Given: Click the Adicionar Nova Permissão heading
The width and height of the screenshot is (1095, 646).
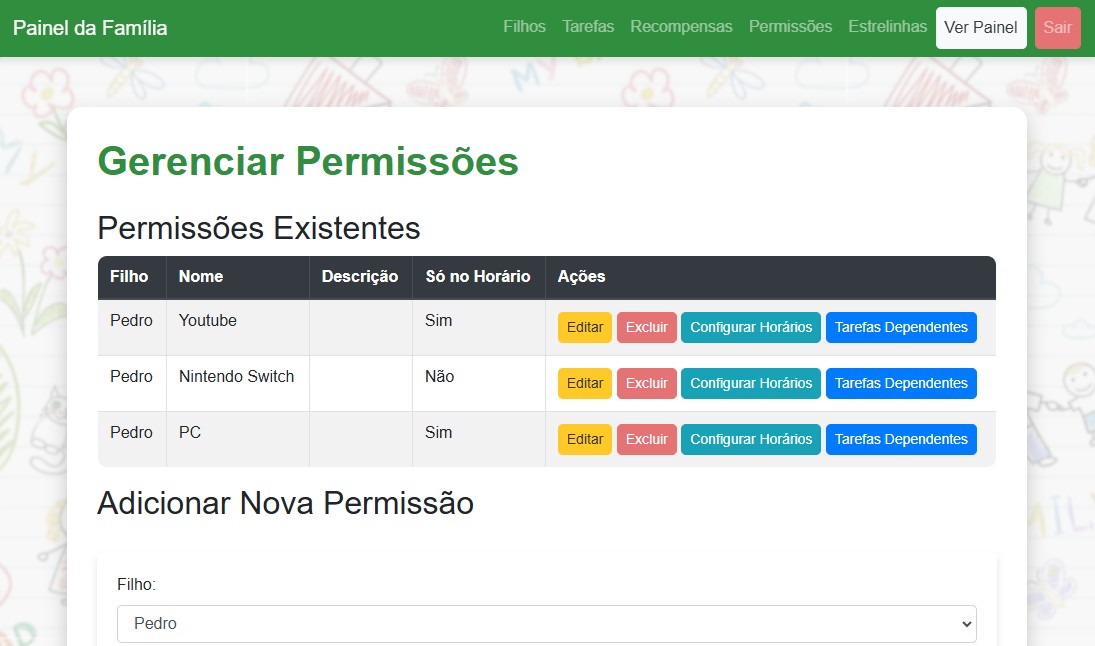Looking at the screenshot, I should coord(286,503).
